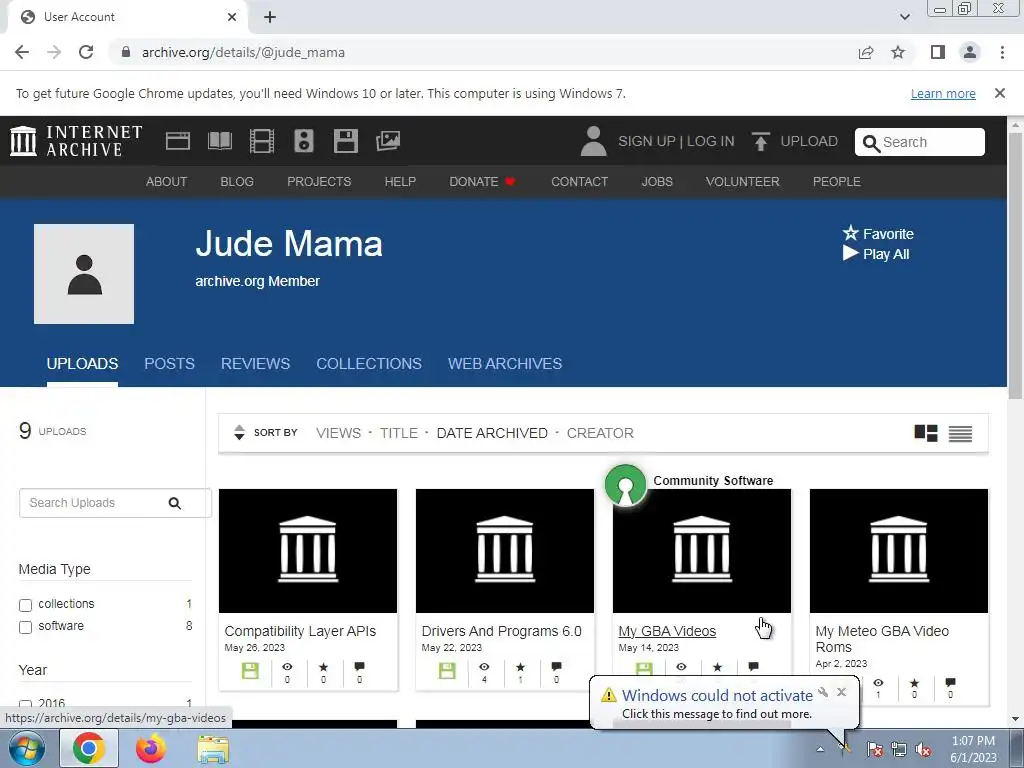Click the Internet Archive search field
The width and height of the screenshot is (1024, 768).
click(x=920, y=142)
